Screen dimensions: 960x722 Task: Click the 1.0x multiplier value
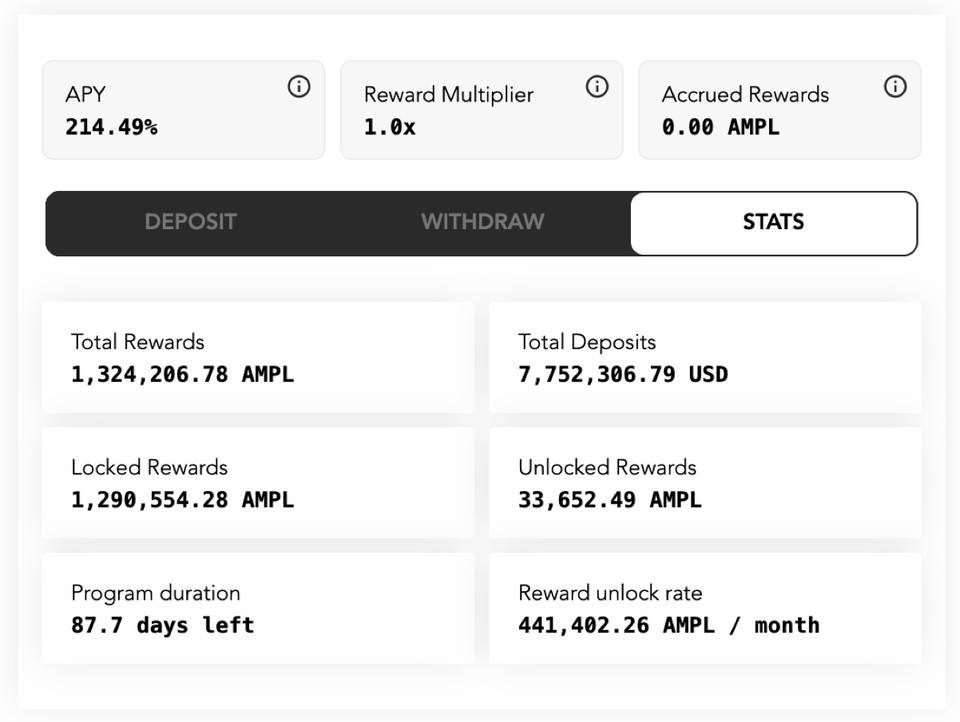(390, 127)
